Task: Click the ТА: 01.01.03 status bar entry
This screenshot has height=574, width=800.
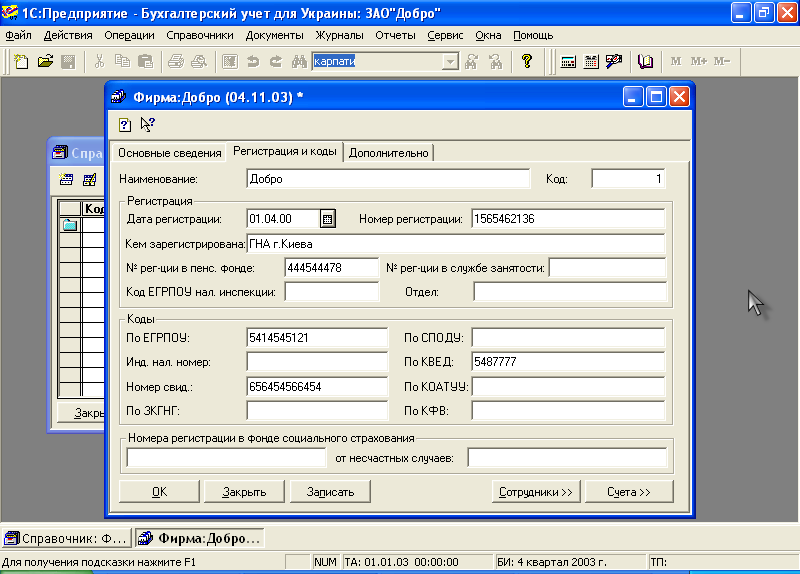Action: click(417, 562)
